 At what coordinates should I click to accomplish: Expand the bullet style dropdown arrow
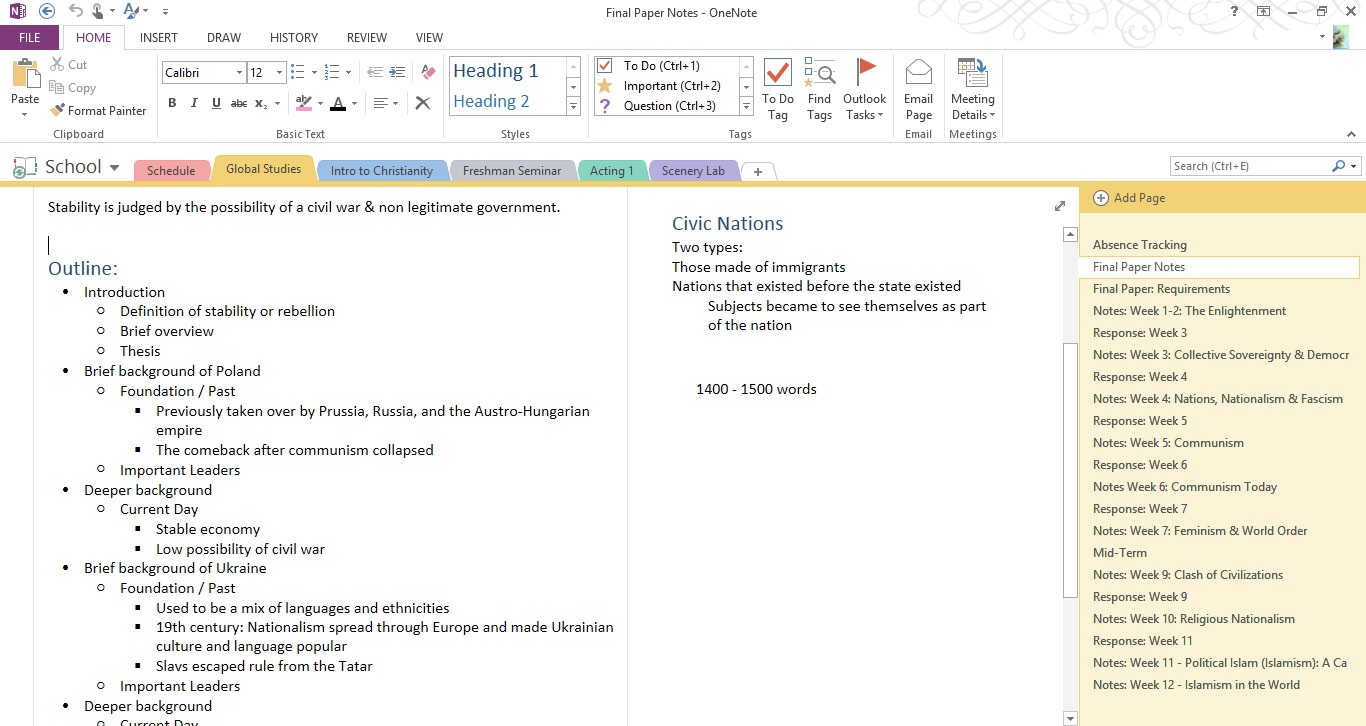click(314, 72)
